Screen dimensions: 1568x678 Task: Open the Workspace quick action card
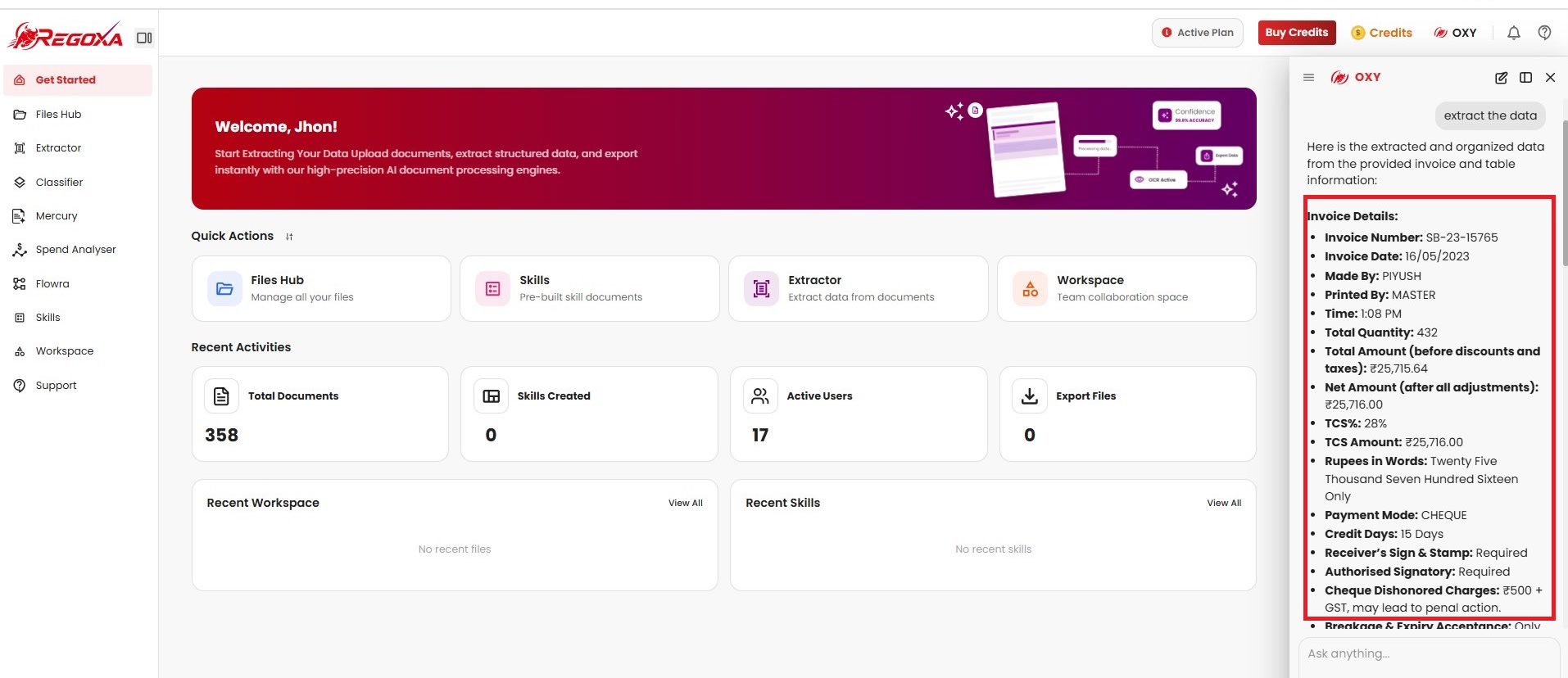[1126, 289]
